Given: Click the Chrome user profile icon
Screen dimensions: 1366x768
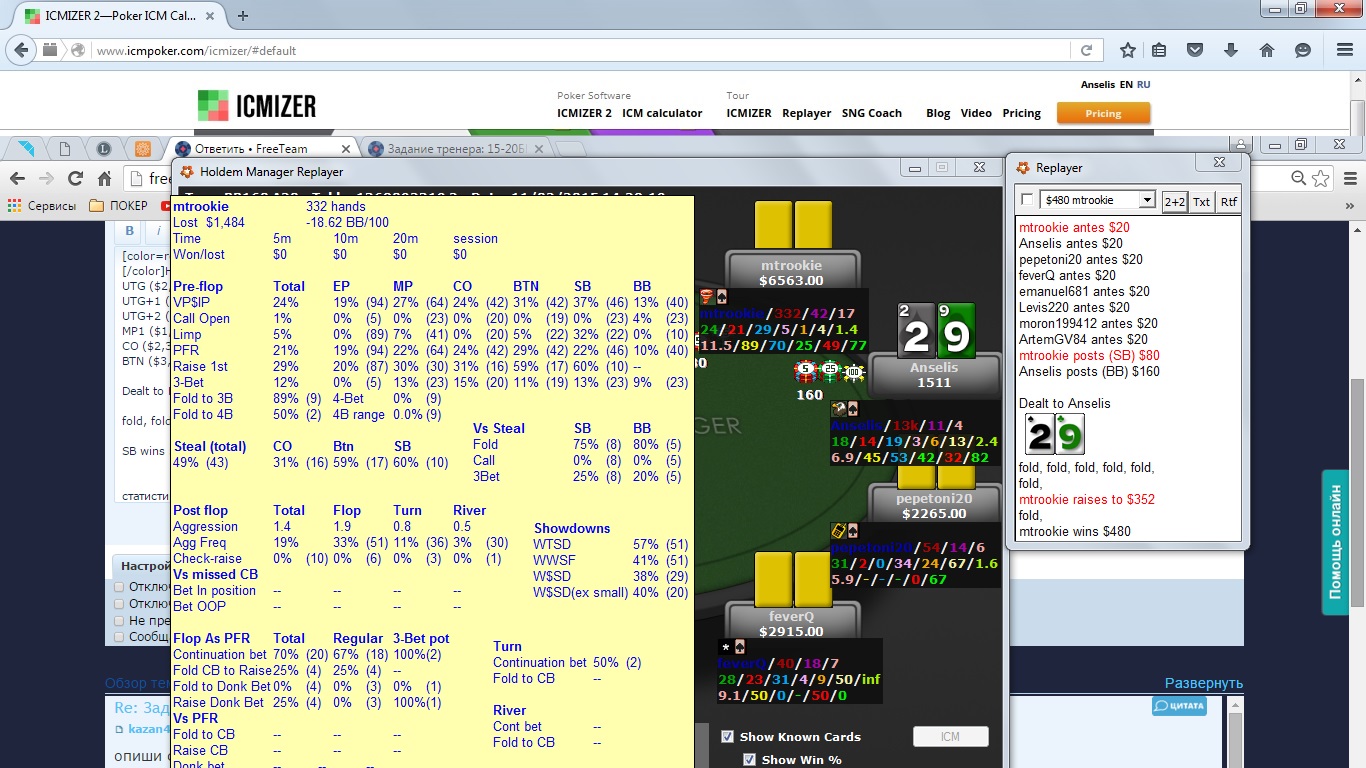Looking at the screenshot, I should tap(1240, 146).
